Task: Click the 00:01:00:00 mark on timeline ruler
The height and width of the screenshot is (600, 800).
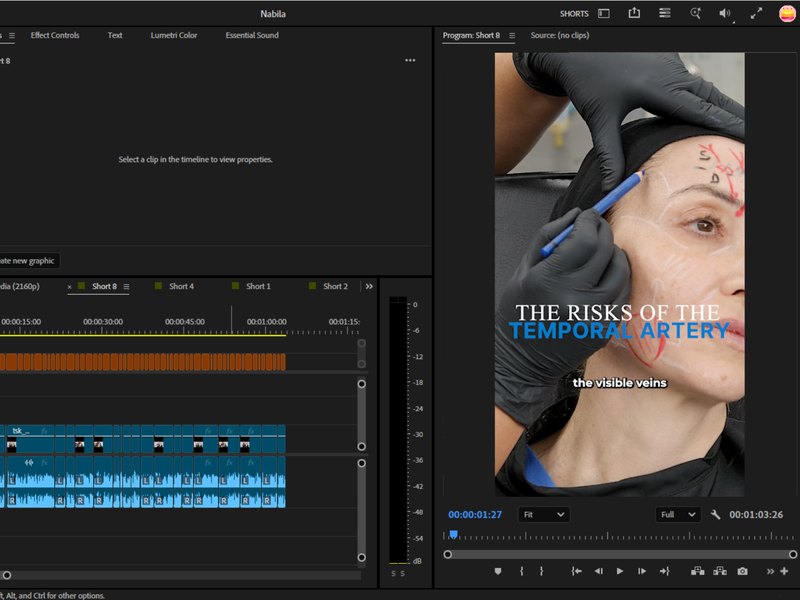Action: point(266,322)
